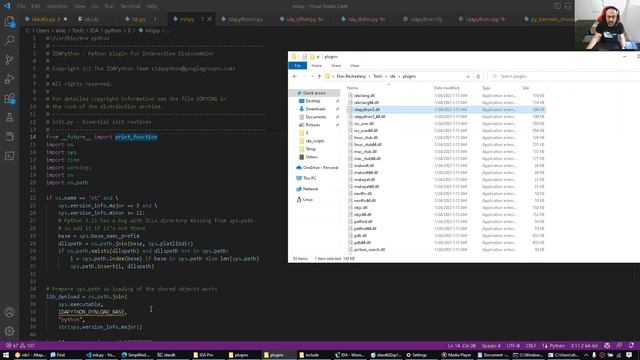Sort files by Date modified column

pos(446,88)
